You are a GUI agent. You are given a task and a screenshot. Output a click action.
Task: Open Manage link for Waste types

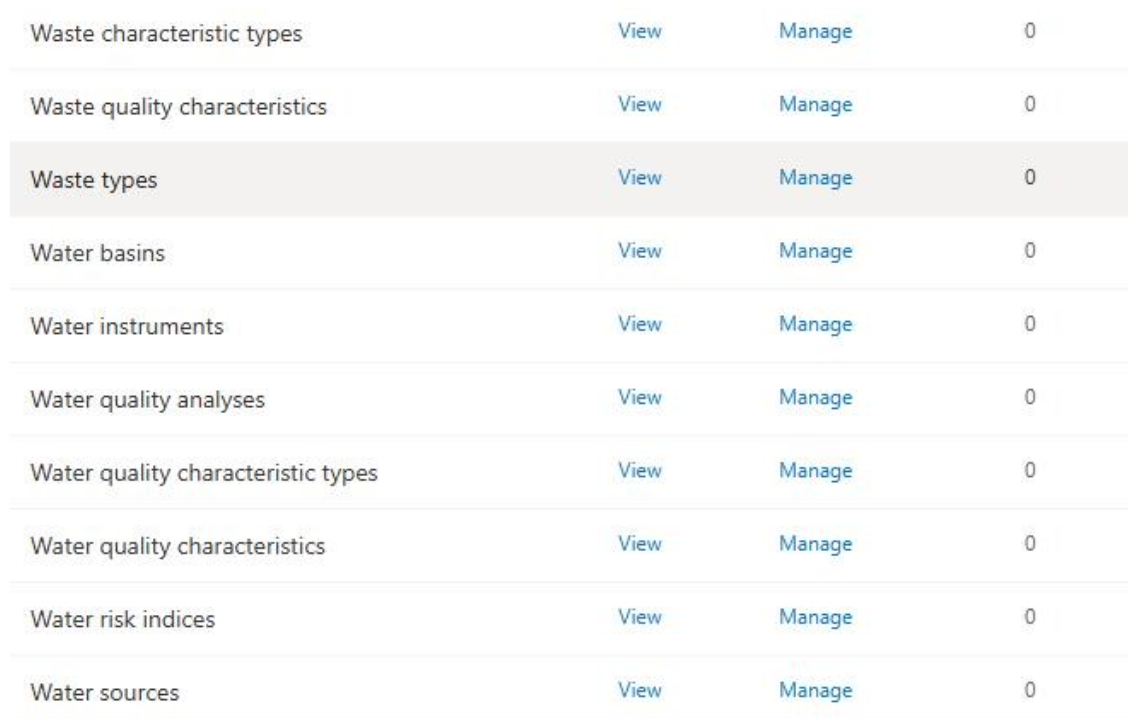(x=815, y=178)
